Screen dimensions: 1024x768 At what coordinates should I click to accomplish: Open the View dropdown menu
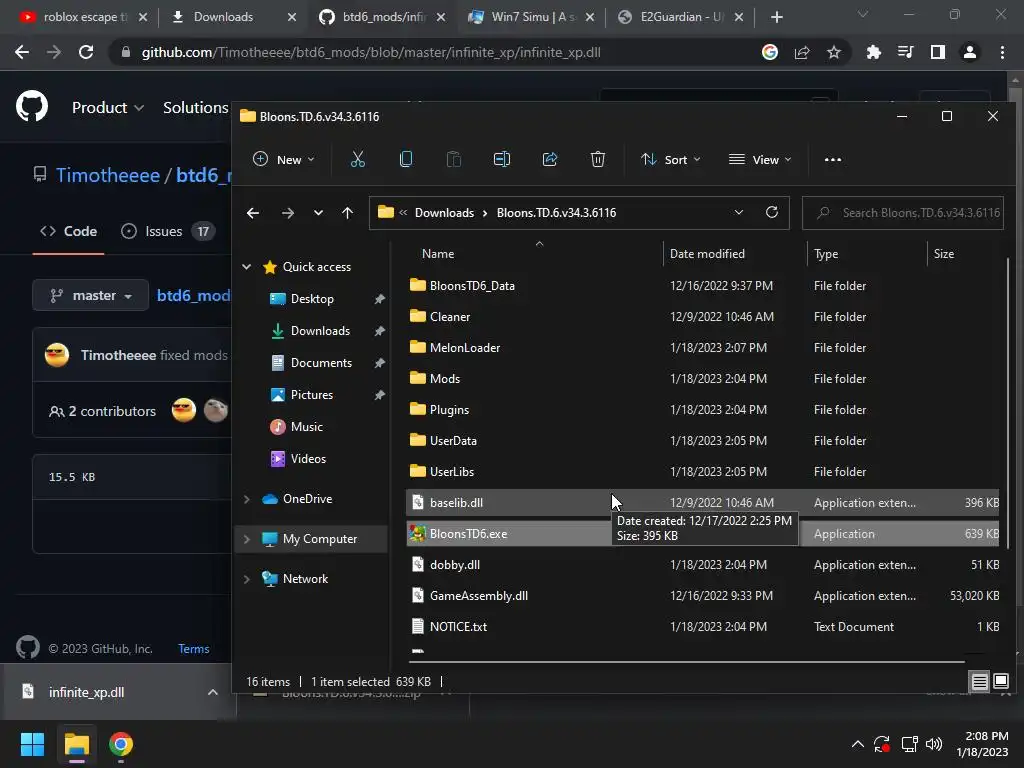coord(760,159)
